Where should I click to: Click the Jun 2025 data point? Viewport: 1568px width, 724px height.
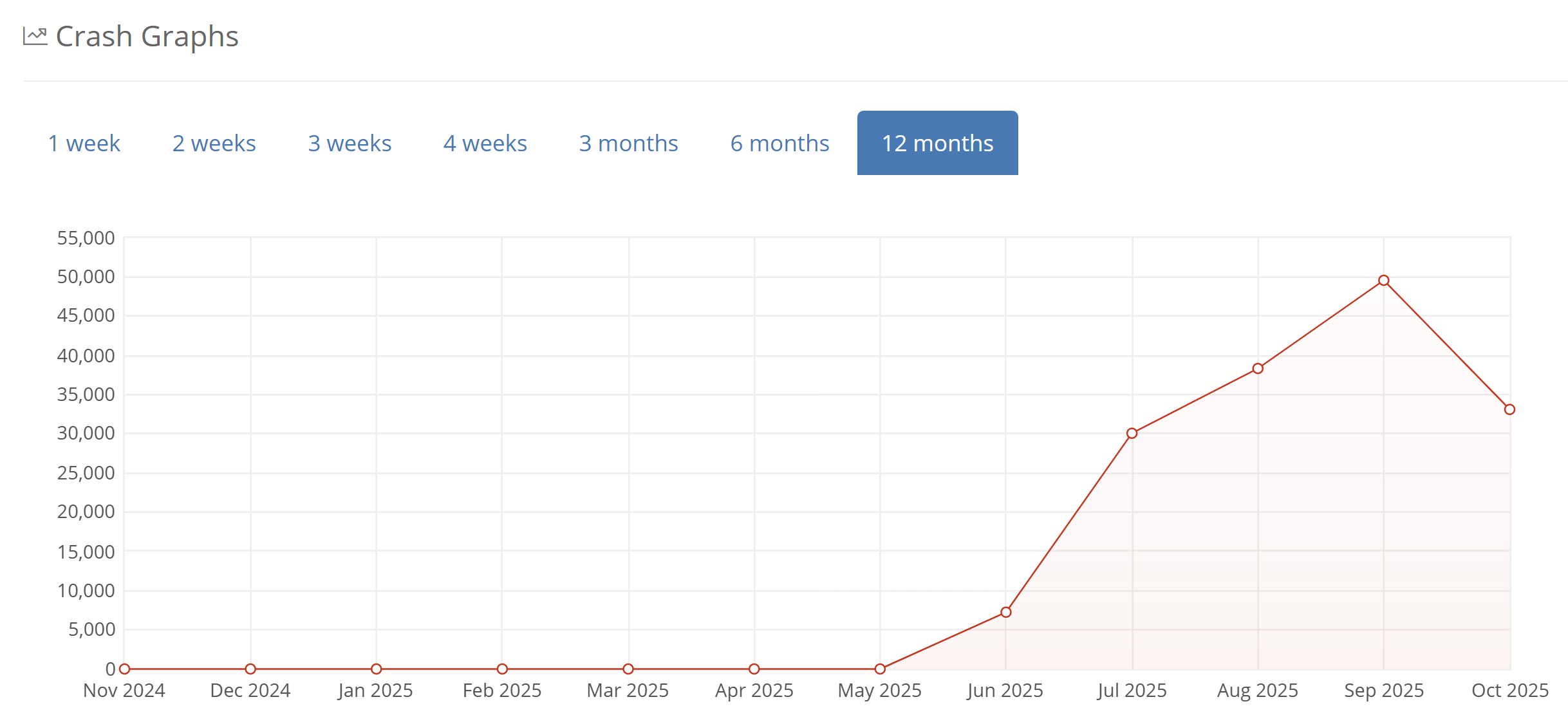[x=1005, y=612]
